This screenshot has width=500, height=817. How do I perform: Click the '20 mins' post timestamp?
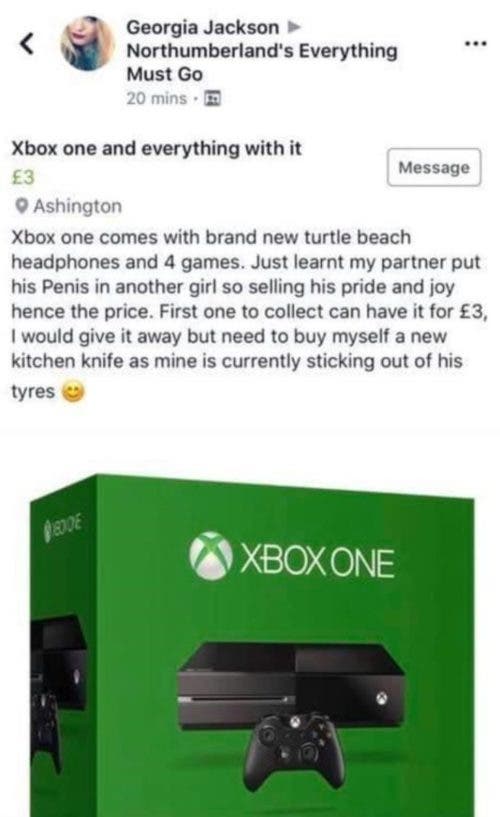pyautogui.click(x=156, y=98)
